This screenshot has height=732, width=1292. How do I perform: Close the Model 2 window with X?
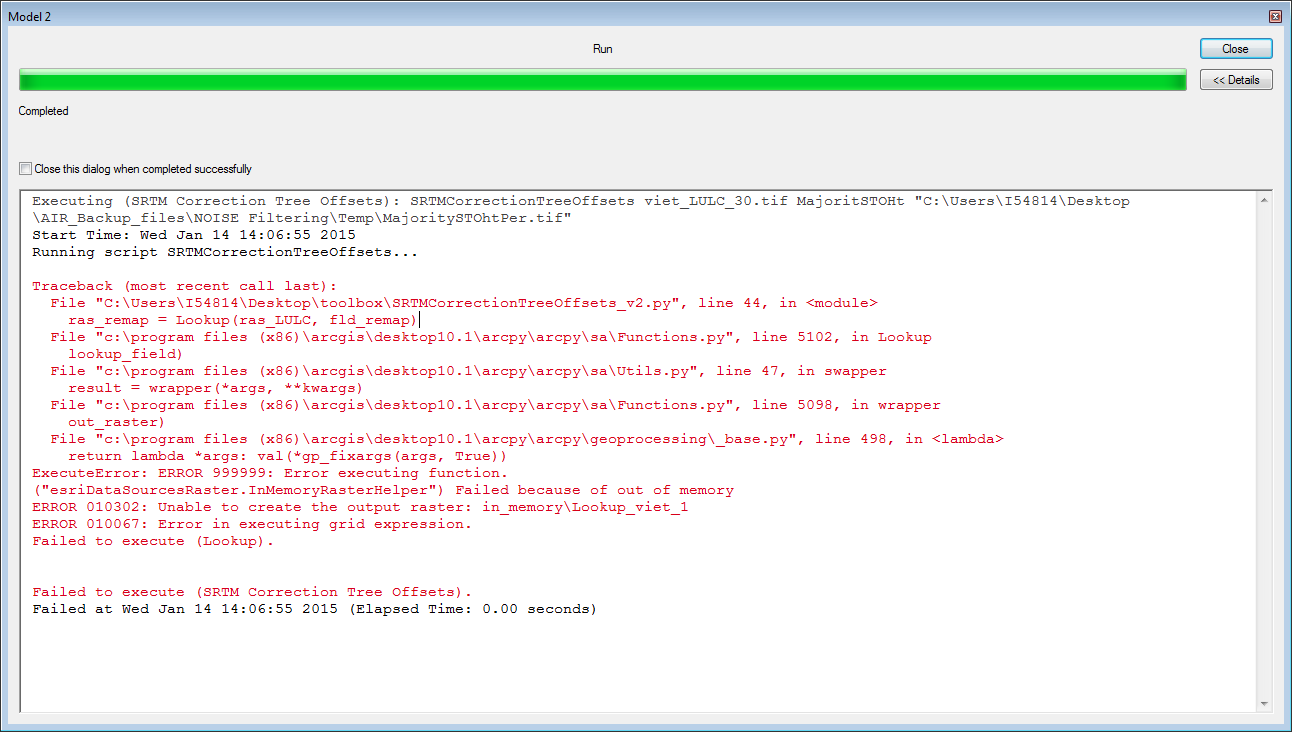coord(1275,17)
